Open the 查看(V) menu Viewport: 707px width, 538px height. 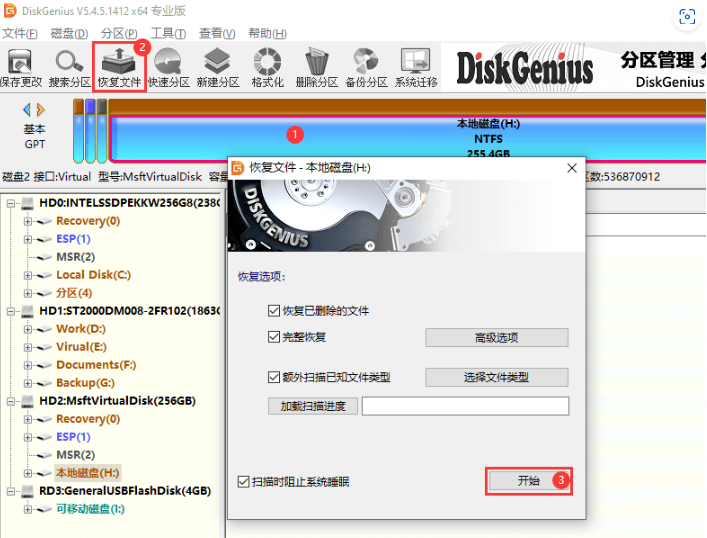point(217,33)
